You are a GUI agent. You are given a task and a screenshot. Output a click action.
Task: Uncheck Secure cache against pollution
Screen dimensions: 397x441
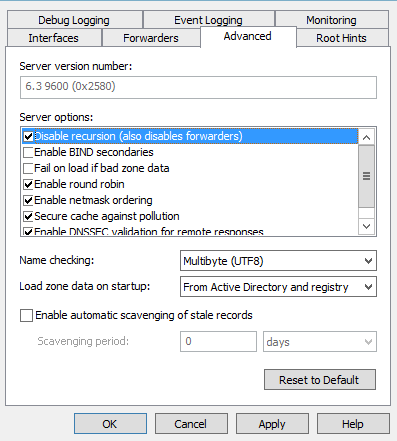point(28,216)
